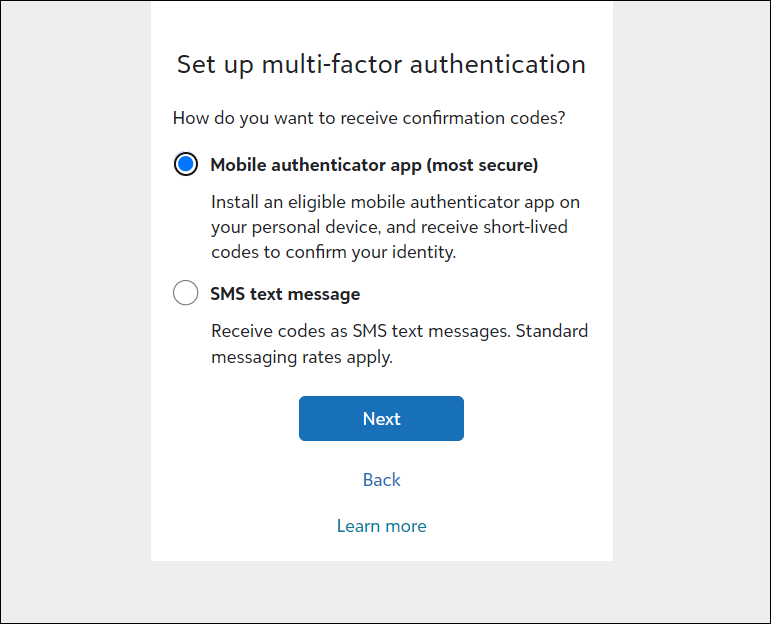Click the gray background left of the card
The width and height of the screenshot is (771, 624).
pos(75,300)
